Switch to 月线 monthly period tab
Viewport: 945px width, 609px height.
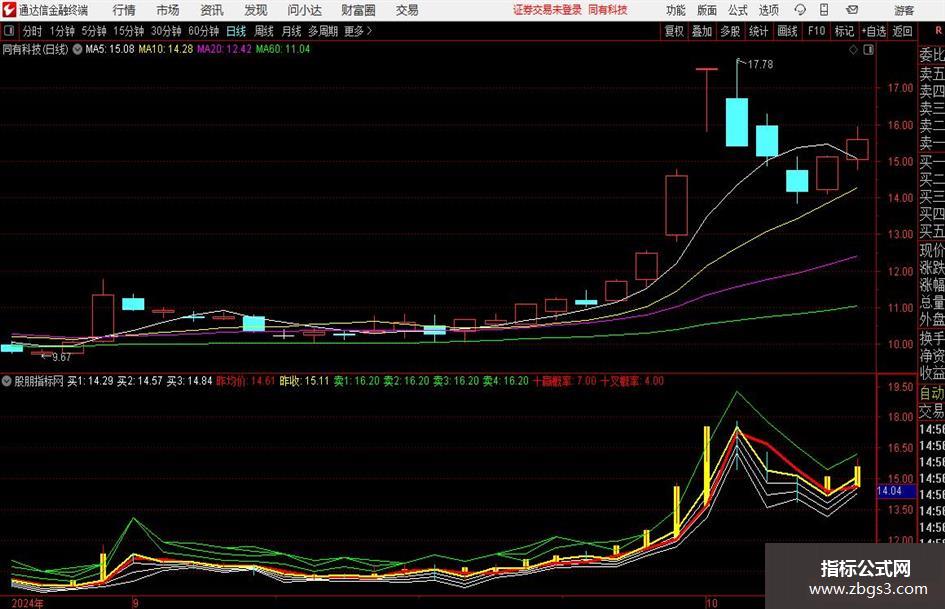tap(292, 31)
